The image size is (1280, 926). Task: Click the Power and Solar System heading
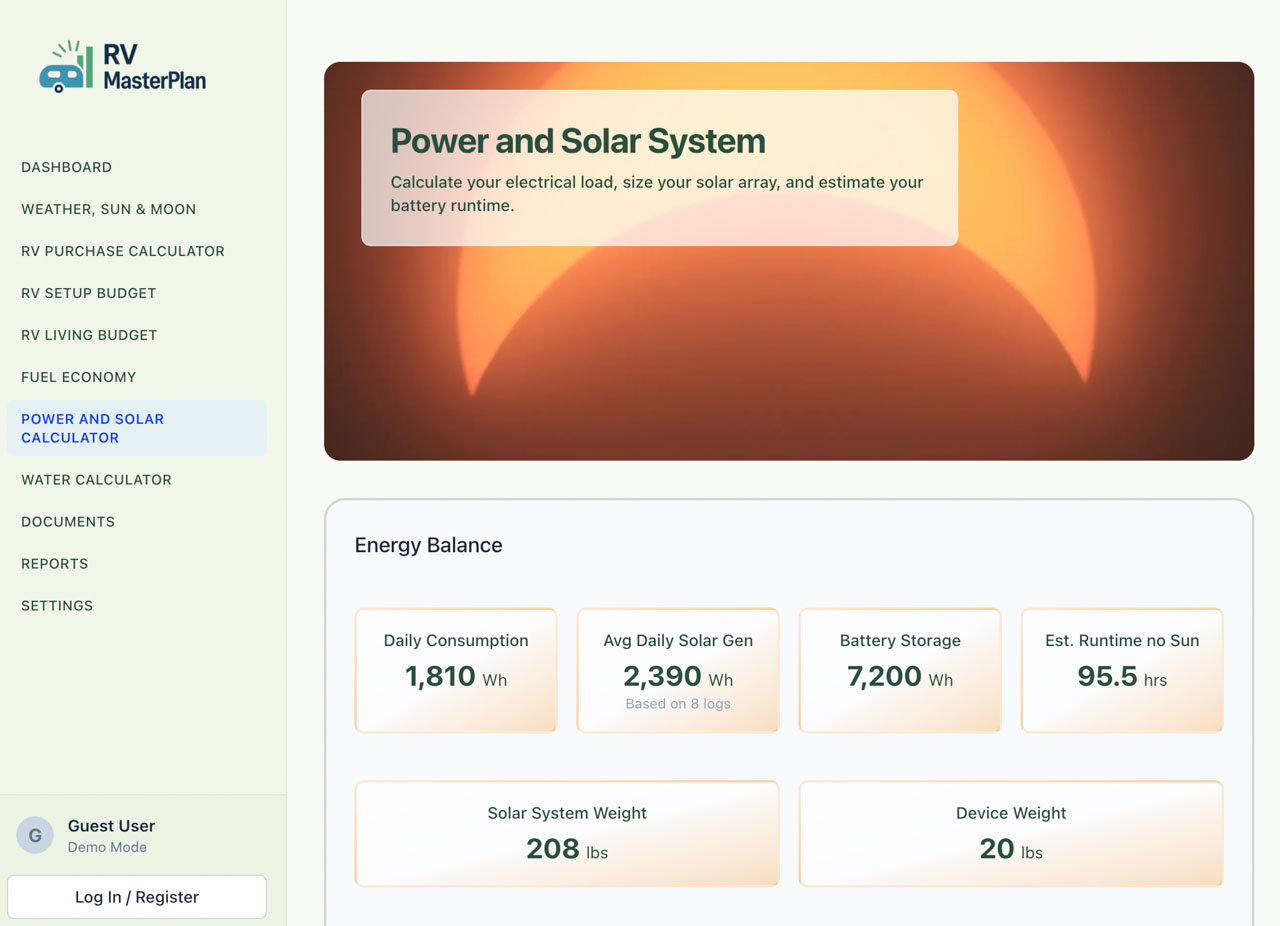[578, 141]
